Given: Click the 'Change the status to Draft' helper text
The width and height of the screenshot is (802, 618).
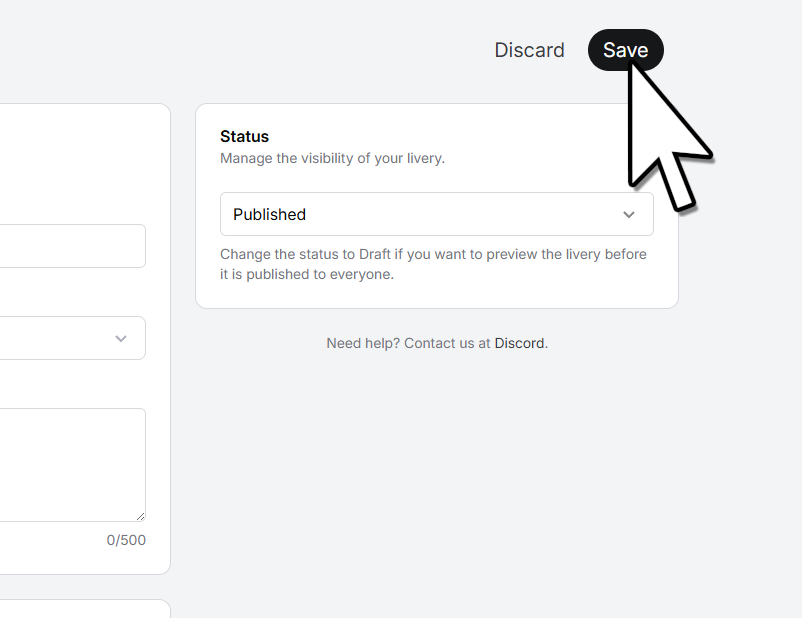Looking at the screenshot, I should pos(434,264).
